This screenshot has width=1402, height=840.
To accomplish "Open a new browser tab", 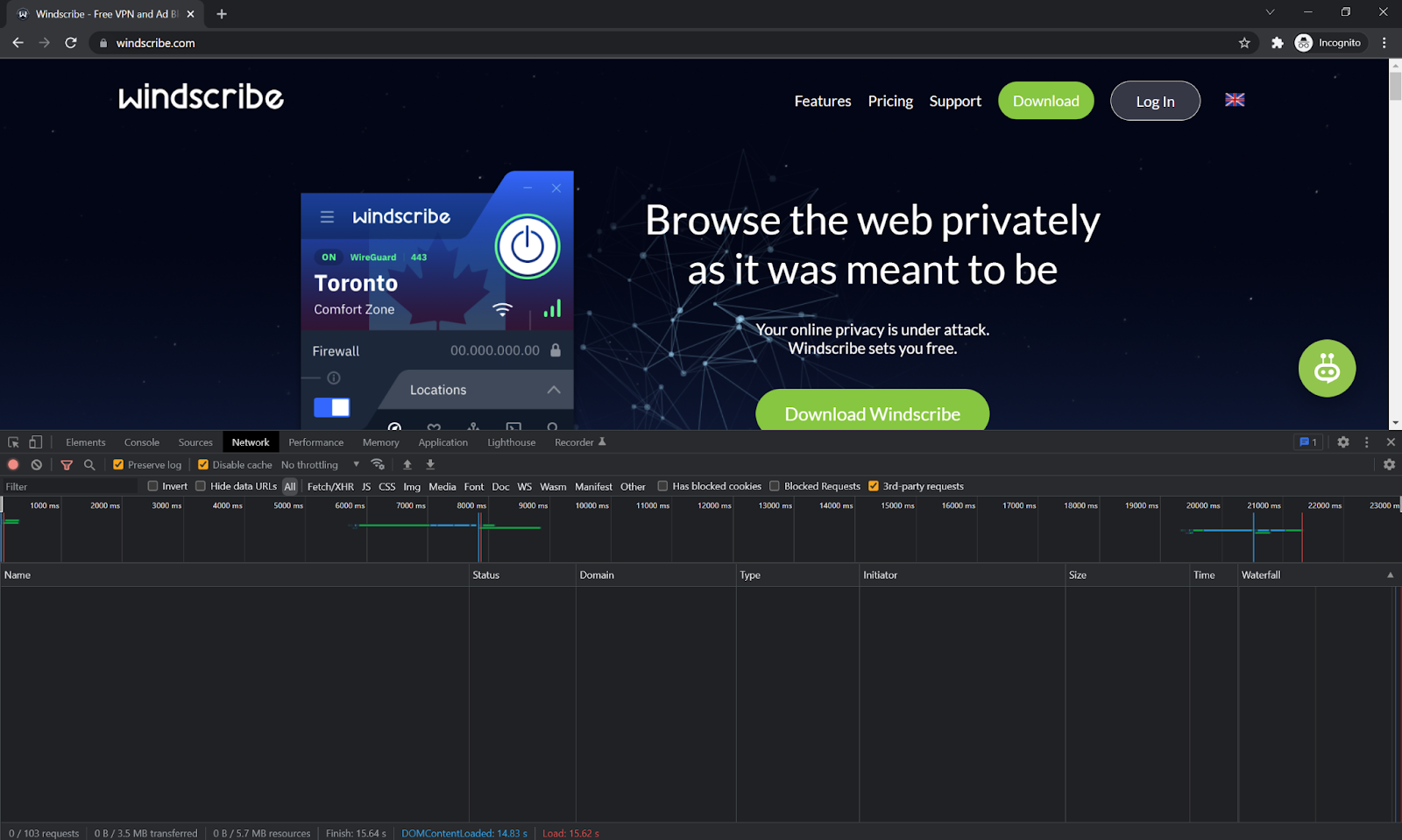I will point(222,14).
